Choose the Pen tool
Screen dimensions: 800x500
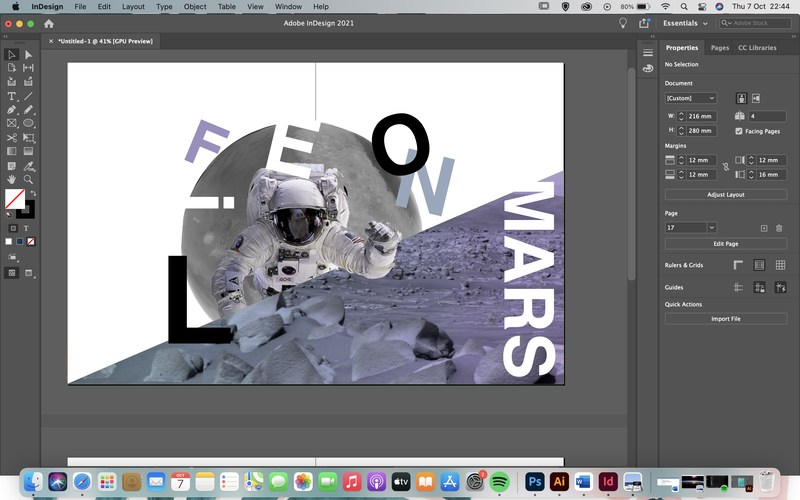click(x=11, y=110)
